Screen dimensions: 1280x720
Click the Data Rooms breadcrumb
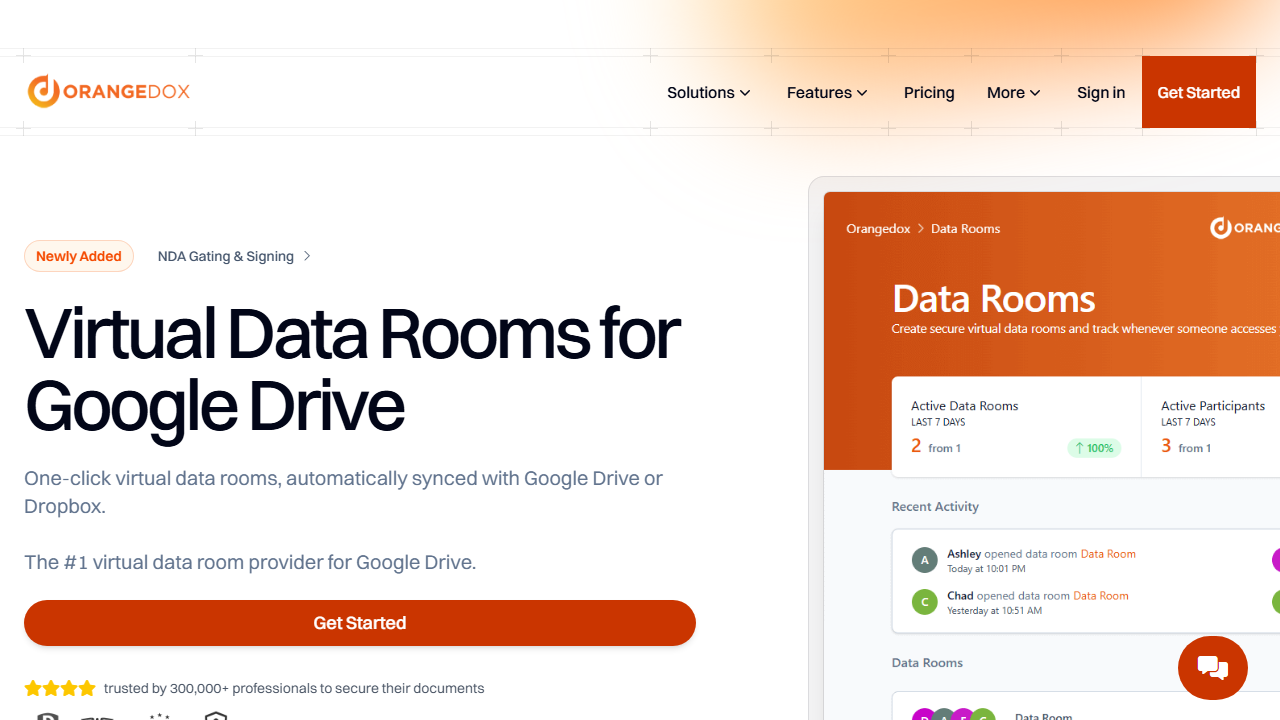(965, 228)
